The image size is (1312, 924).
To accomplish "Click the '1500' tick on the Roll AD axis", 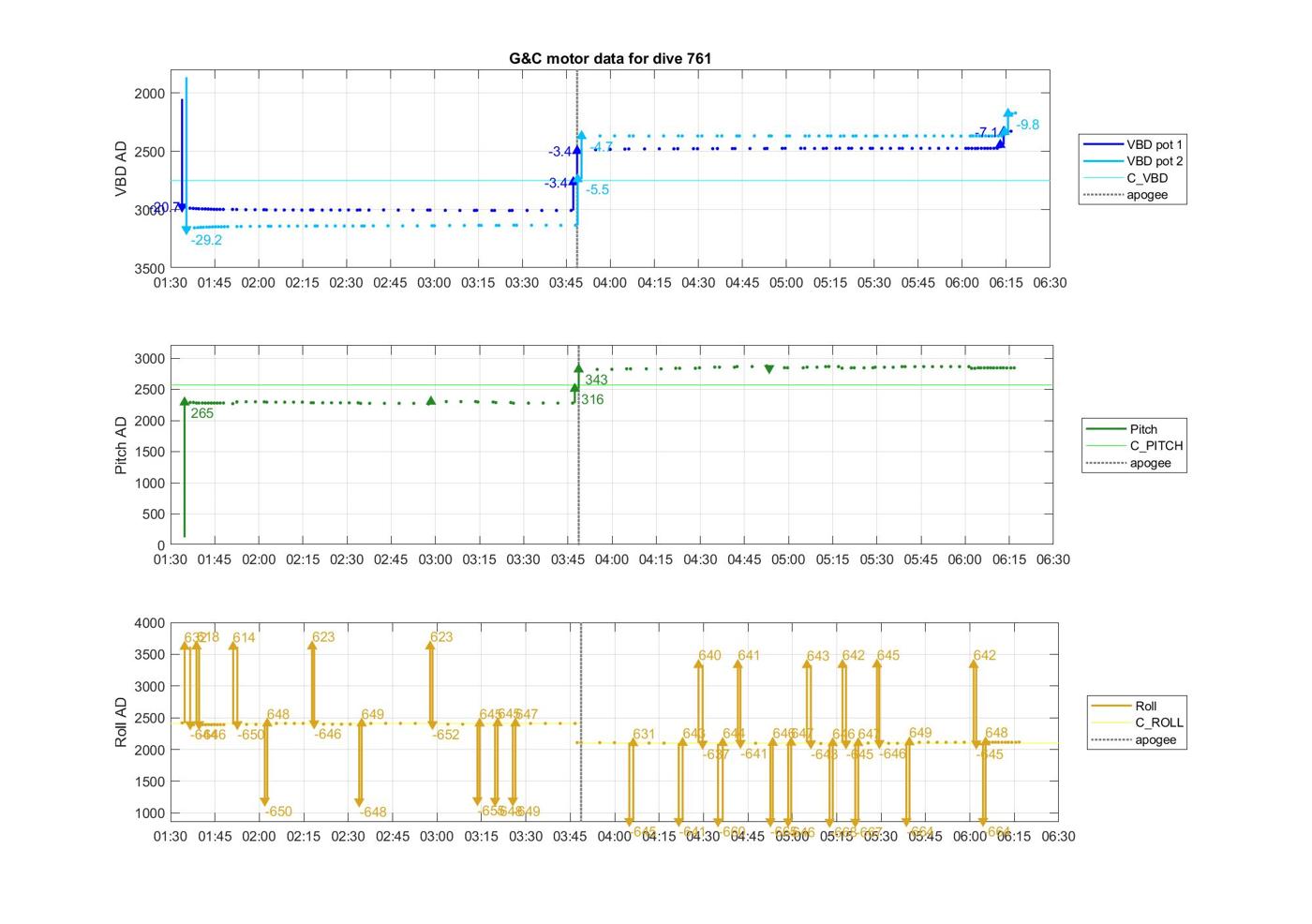I will pos(149,782).
